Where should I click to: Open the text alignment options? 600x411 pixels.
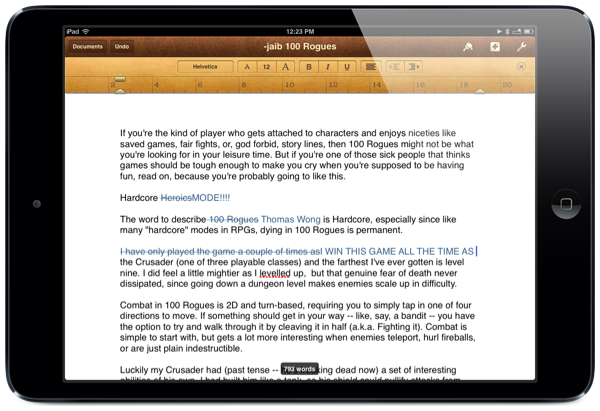(x=370, y=67)
